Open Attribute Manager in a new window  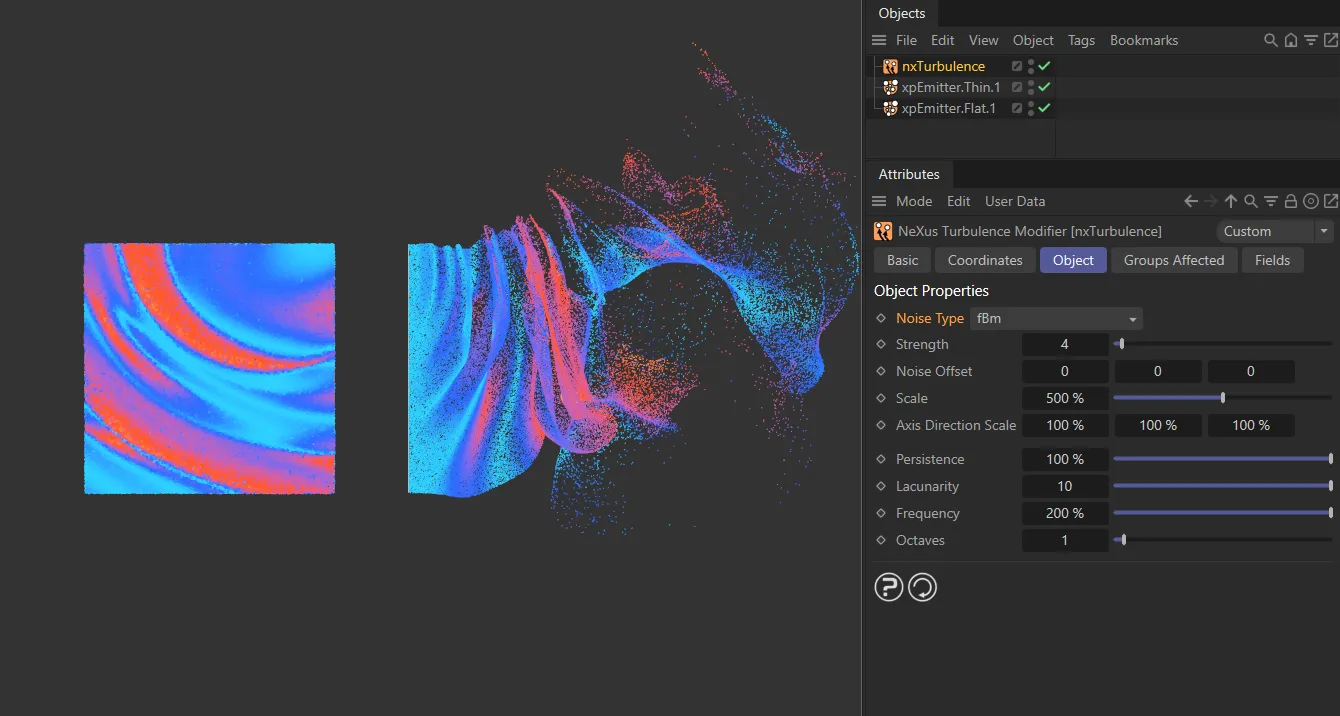point(1329,201)
